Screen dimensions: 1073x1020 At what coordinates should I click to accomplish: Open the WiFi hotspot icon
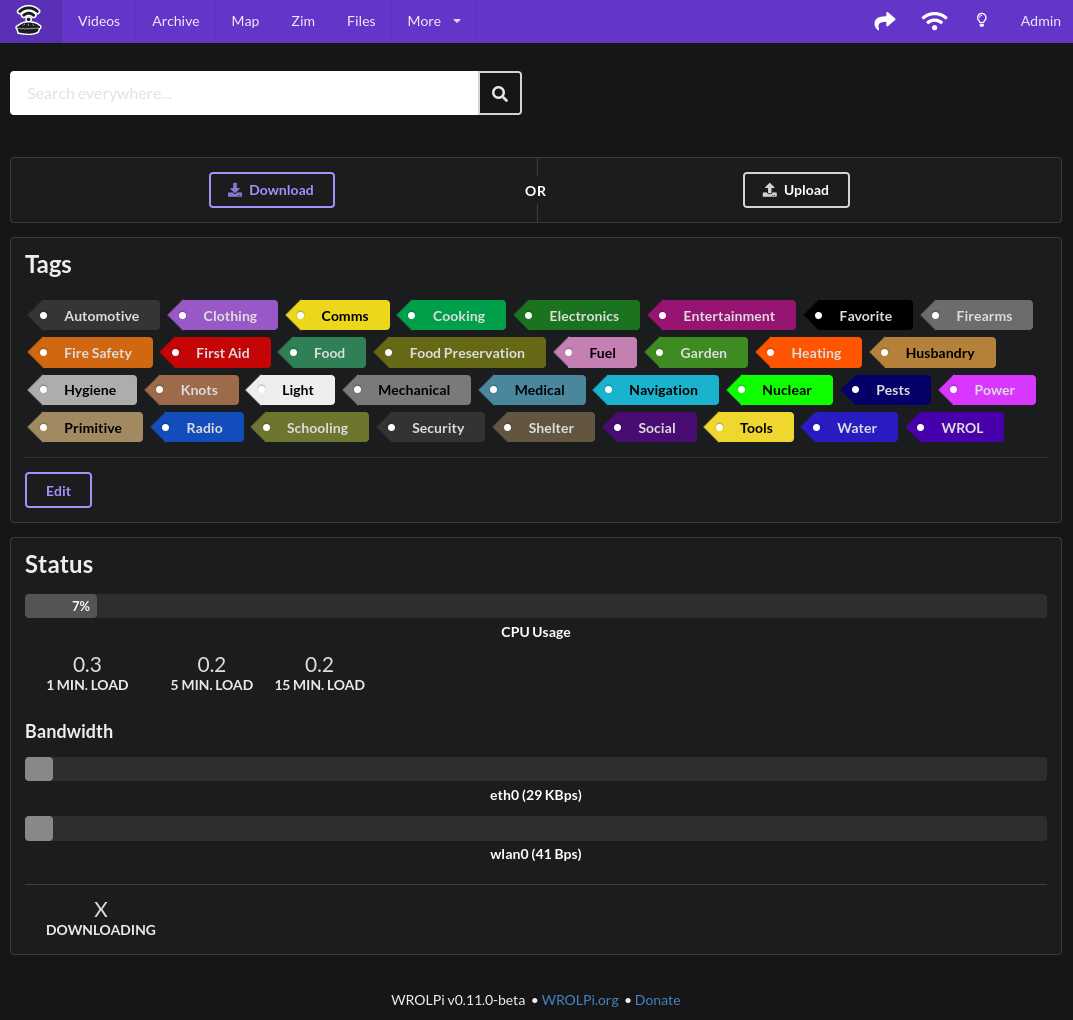[x=934, y=21]
